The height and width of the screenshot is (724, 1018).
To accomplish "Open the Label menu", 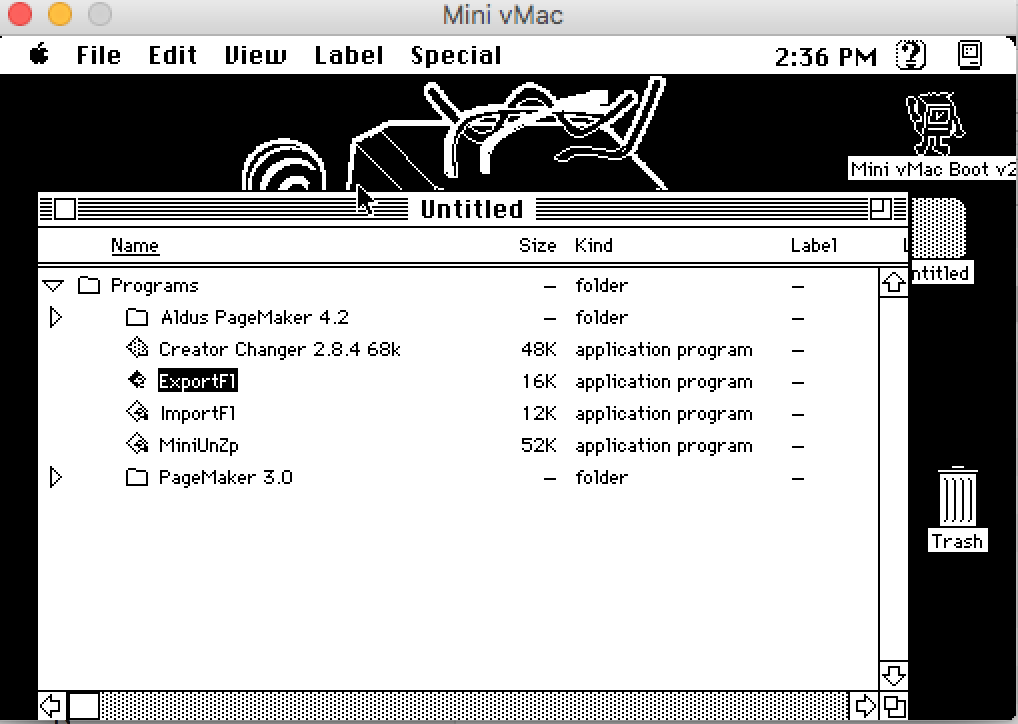I will click(349, 55).
